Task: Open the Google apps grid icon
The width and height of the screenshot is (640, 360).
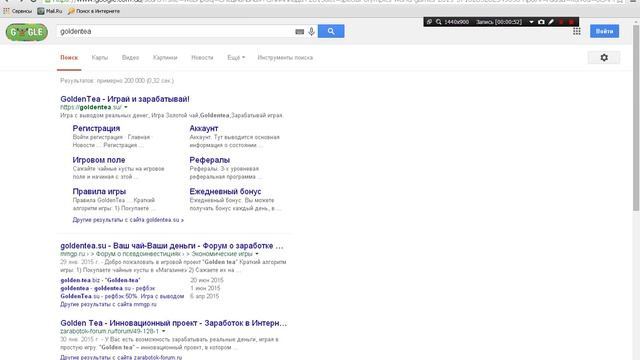Action: click(577, 31)
